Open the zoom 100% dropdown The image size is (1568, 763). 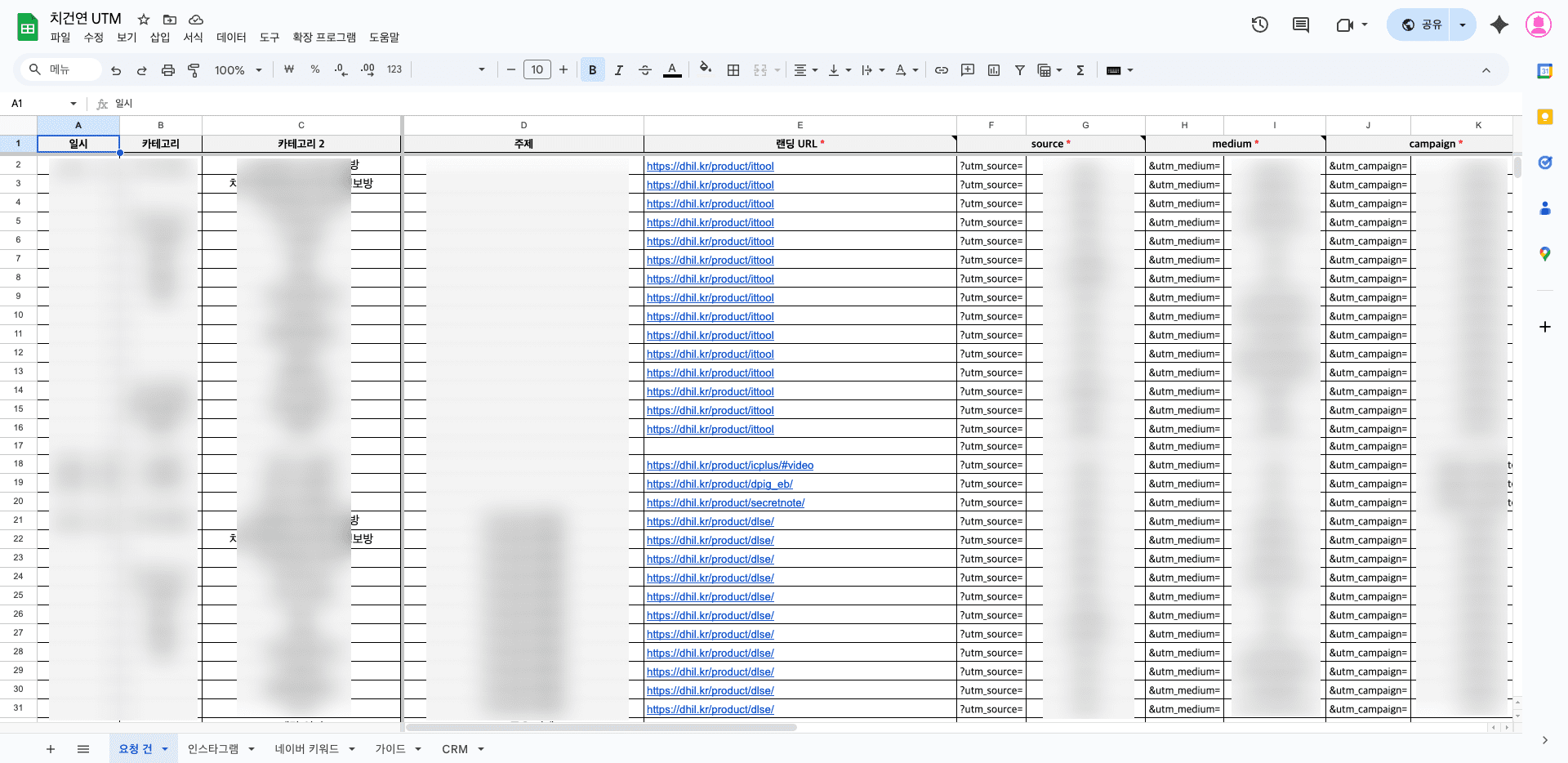coord(238,70)
